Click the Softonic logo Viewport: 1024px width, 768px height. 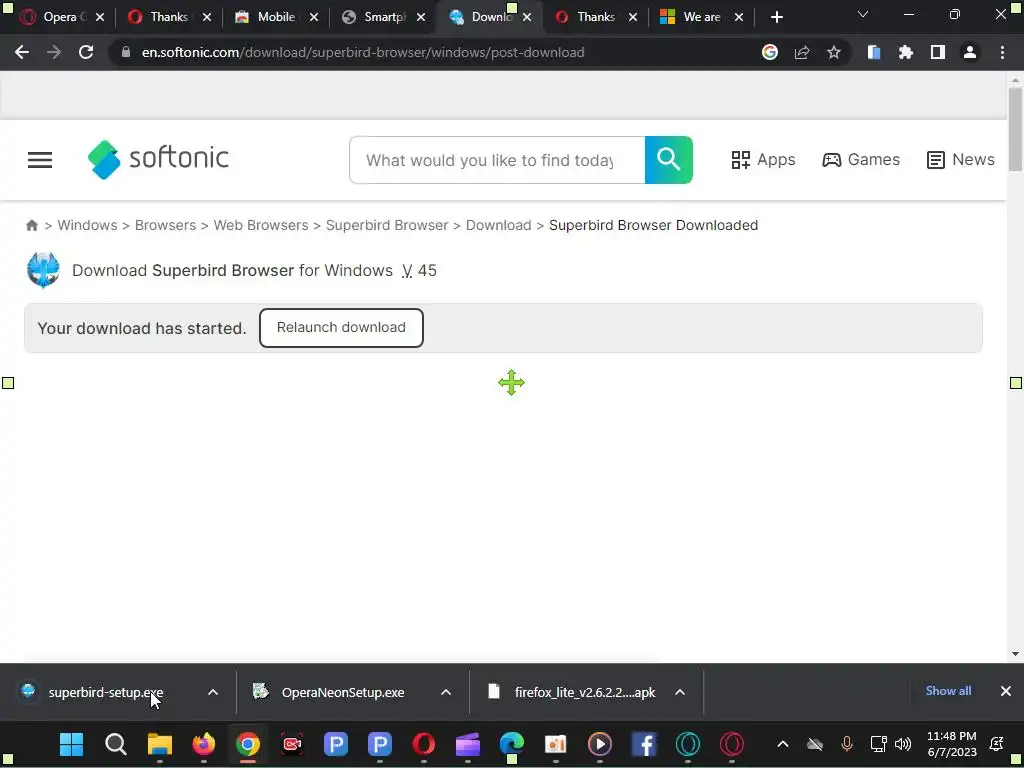[158, 159]
